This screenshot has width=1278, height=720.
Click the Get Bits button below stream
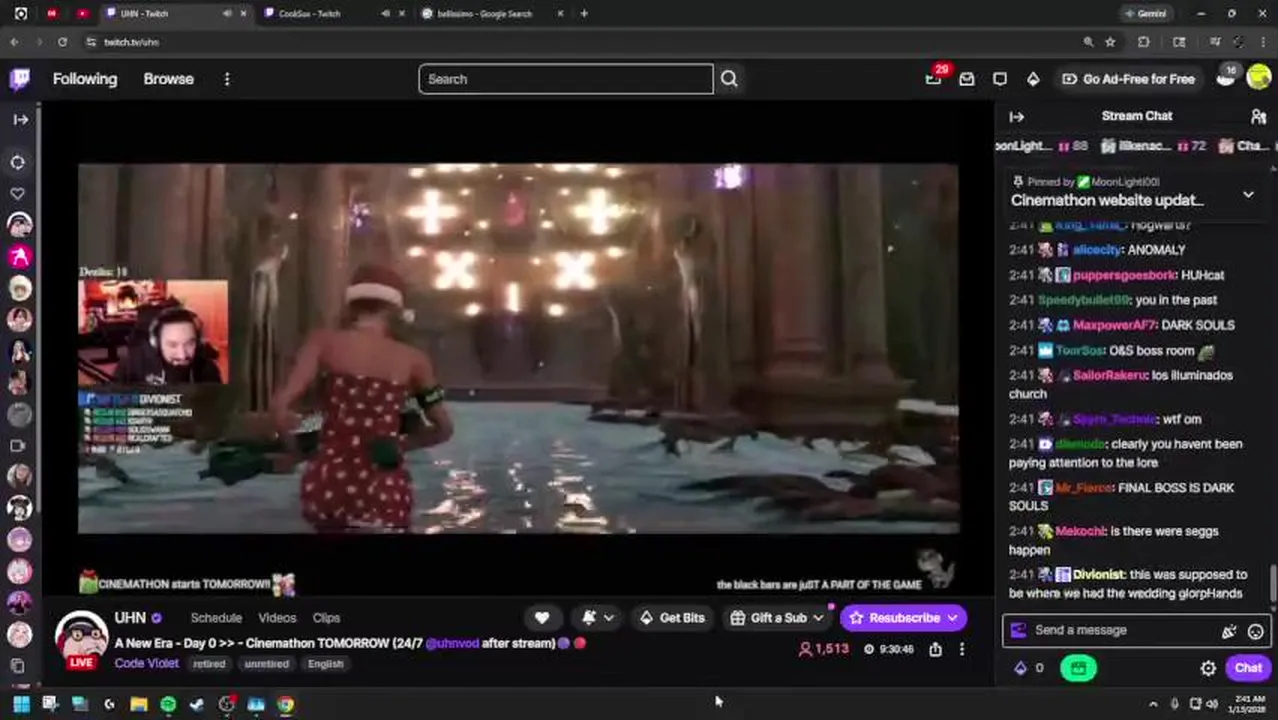coord(671,618)
